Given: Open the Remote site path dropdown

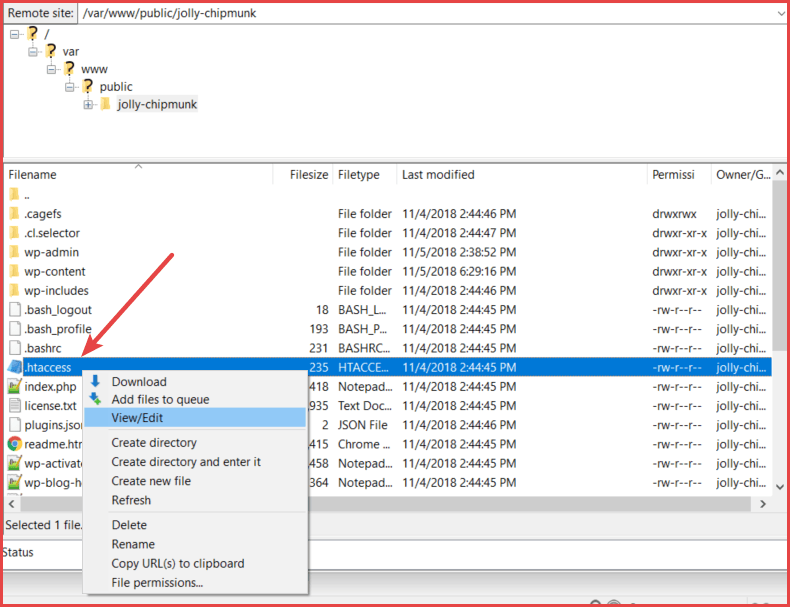Looking at the screenshot, I should [781, 13].
